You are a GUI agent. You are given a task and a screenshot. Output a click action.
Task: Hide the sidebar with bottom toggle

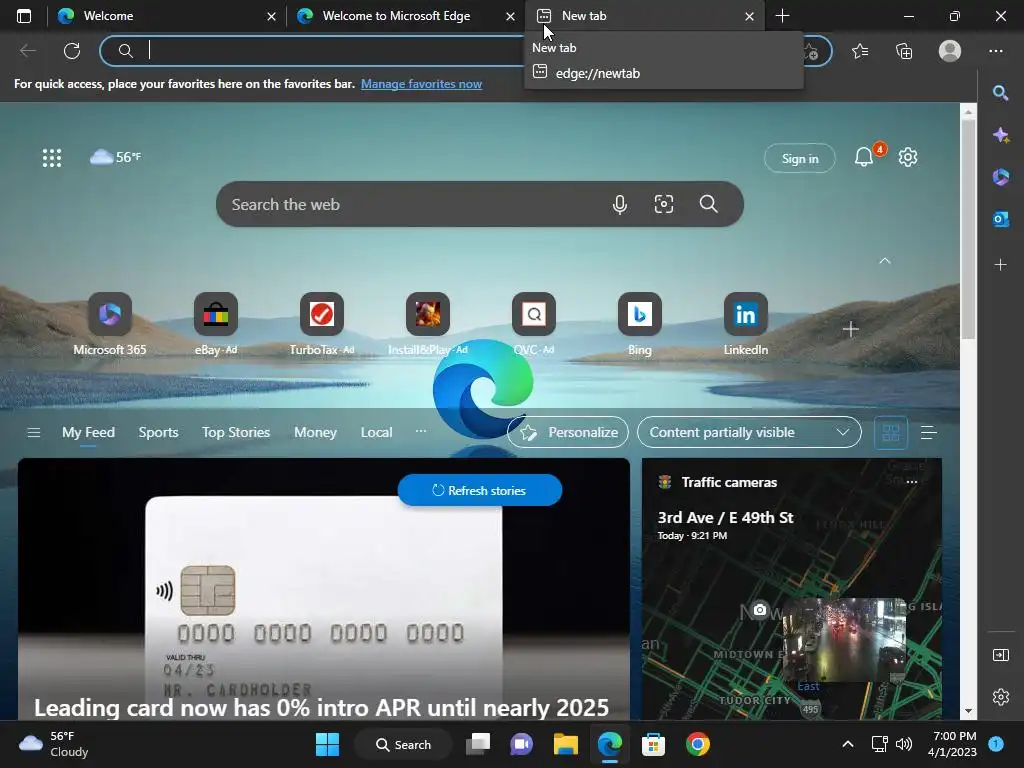(1000, 655)
